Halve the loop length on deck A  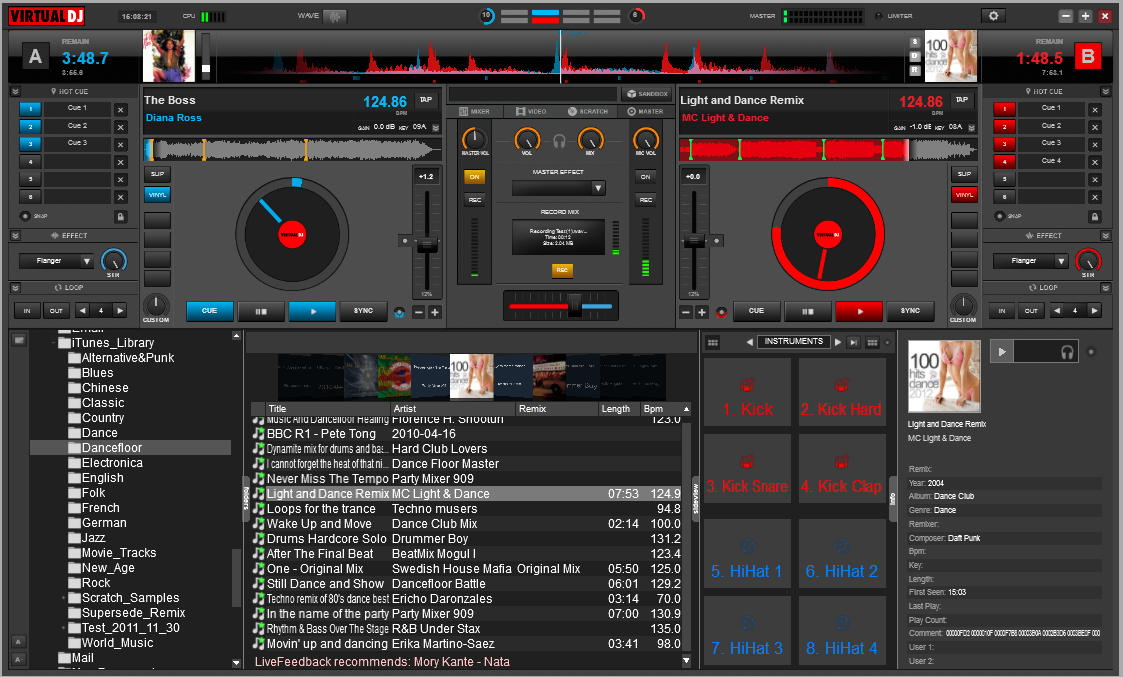click(82, 311)
